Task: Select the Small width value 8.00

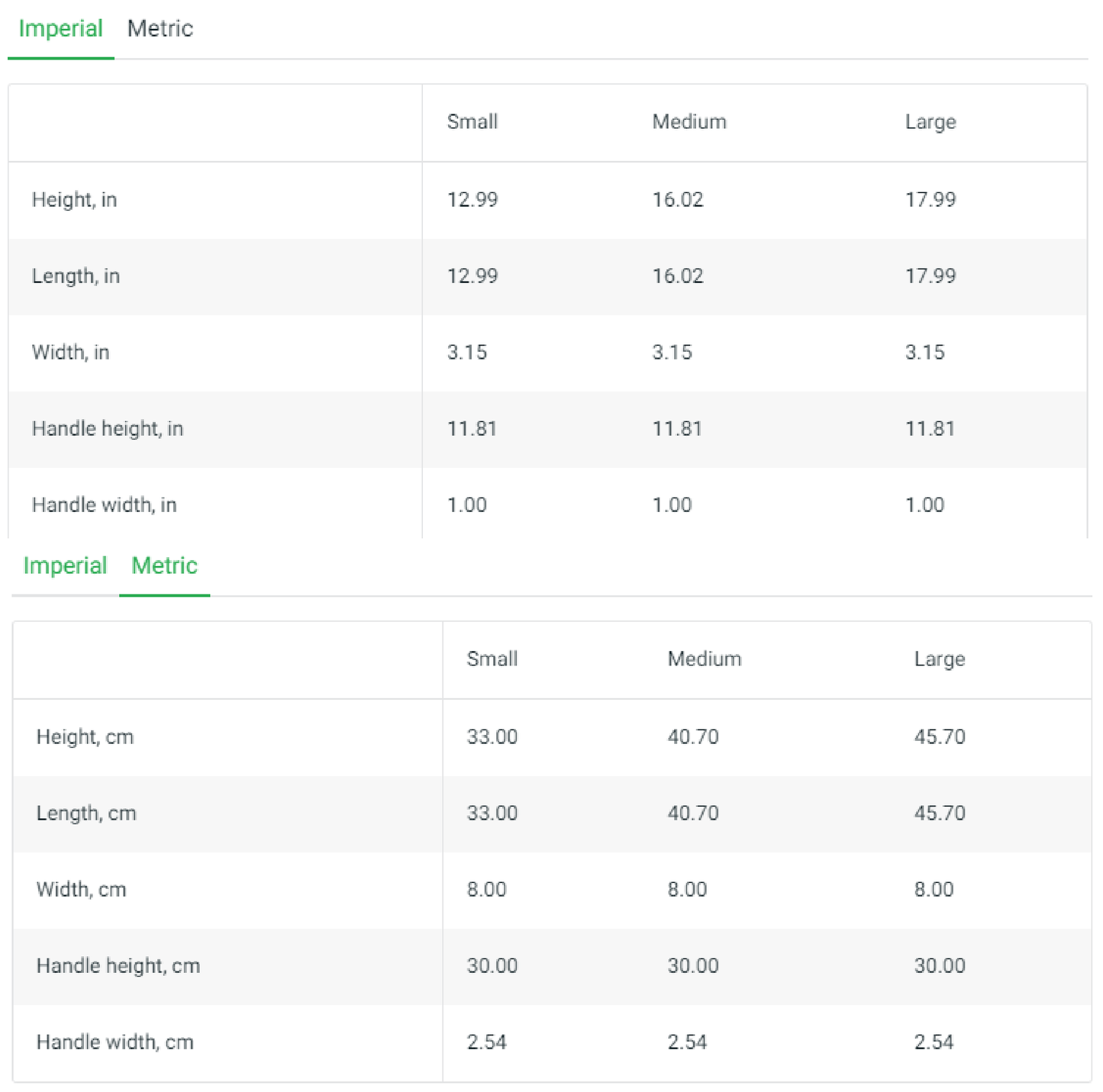Action: pyautogui.click(x=486, y=890)
